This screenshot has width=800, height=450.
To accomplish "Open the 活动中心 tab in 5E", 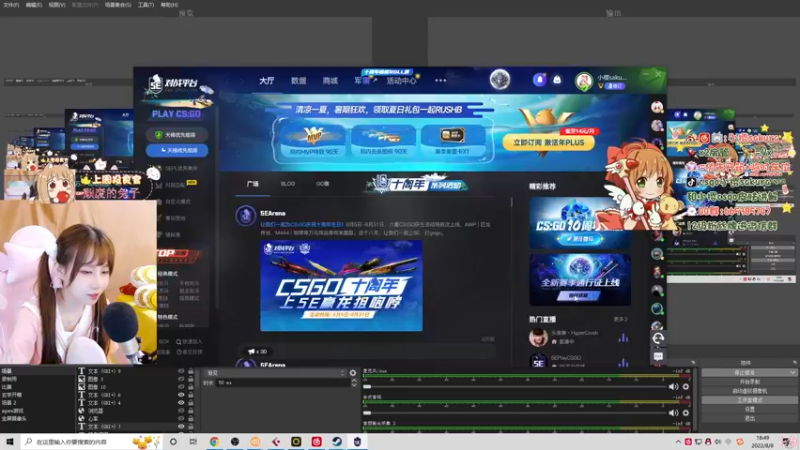I will point(402,81).
